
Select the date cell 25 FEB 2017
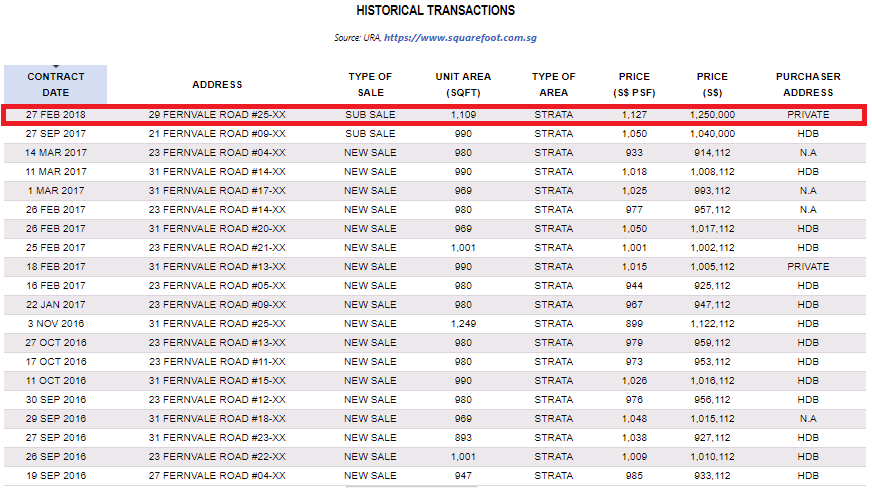coord(56,247)
